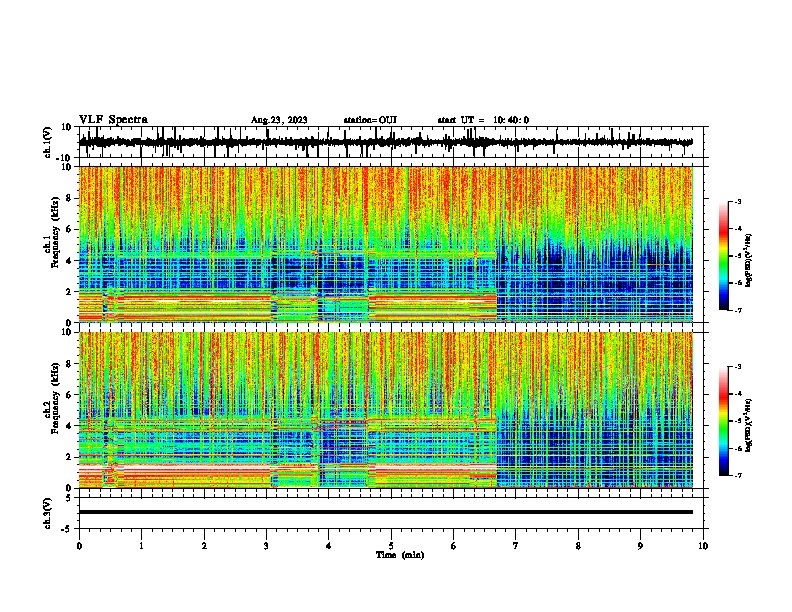This screenshot has height=612, width=792.
Task: Click the "9" tick on the Time axis
Action: 640,546
